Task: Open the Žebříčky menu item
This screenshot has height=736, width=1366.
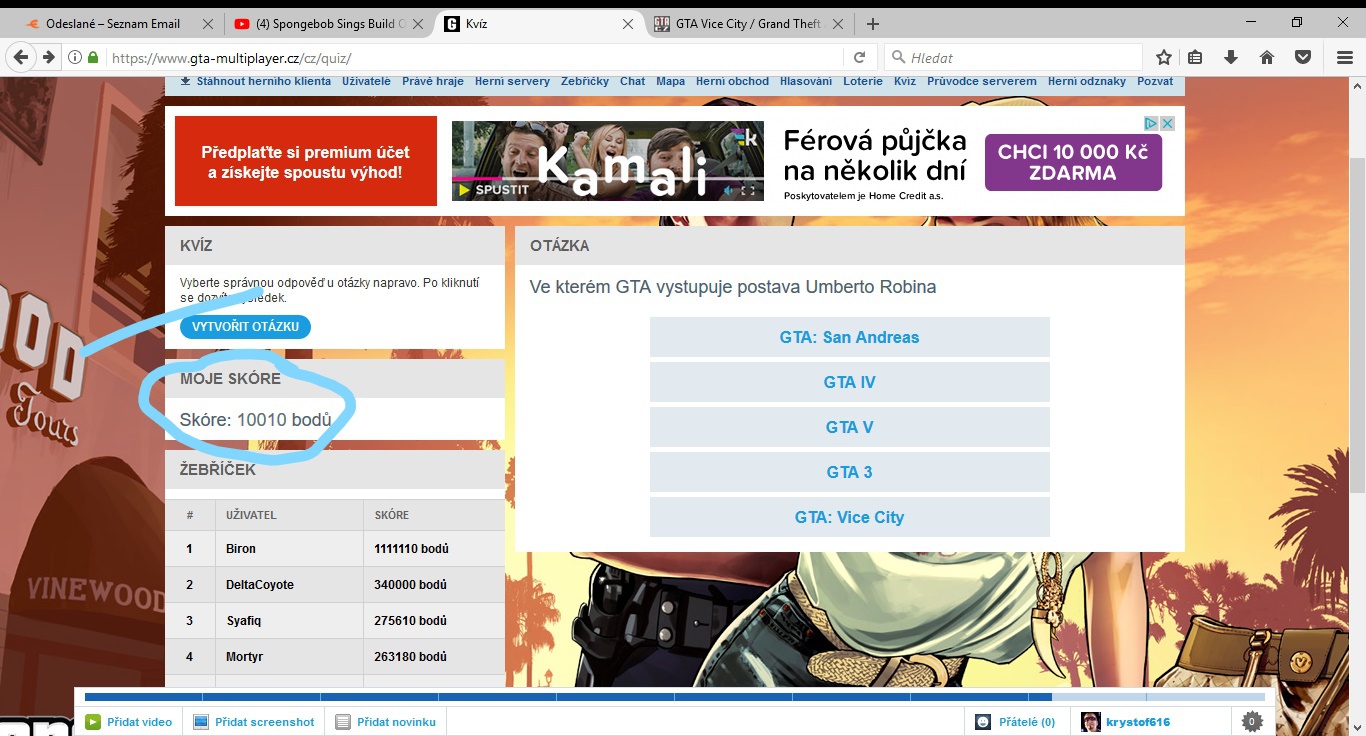Action: pyautogui.click(x=585, y=81)
